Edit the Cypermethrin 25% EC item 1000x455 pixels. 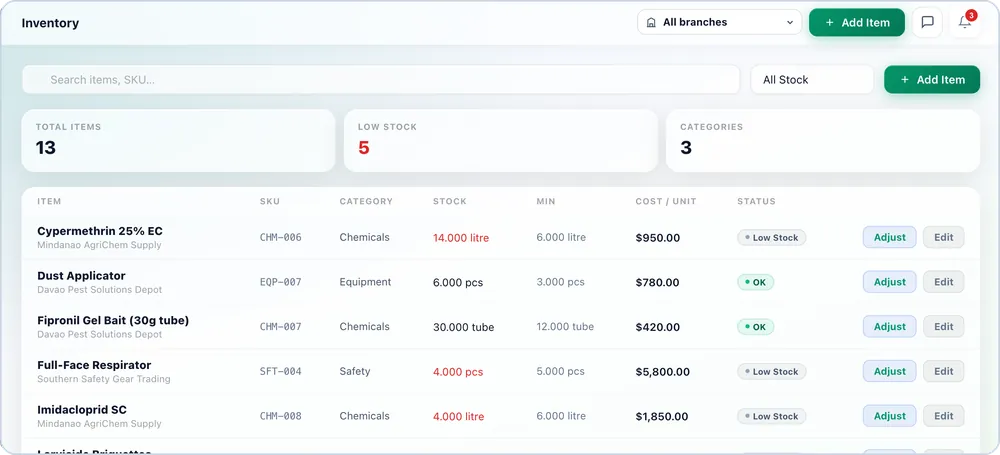944,237
